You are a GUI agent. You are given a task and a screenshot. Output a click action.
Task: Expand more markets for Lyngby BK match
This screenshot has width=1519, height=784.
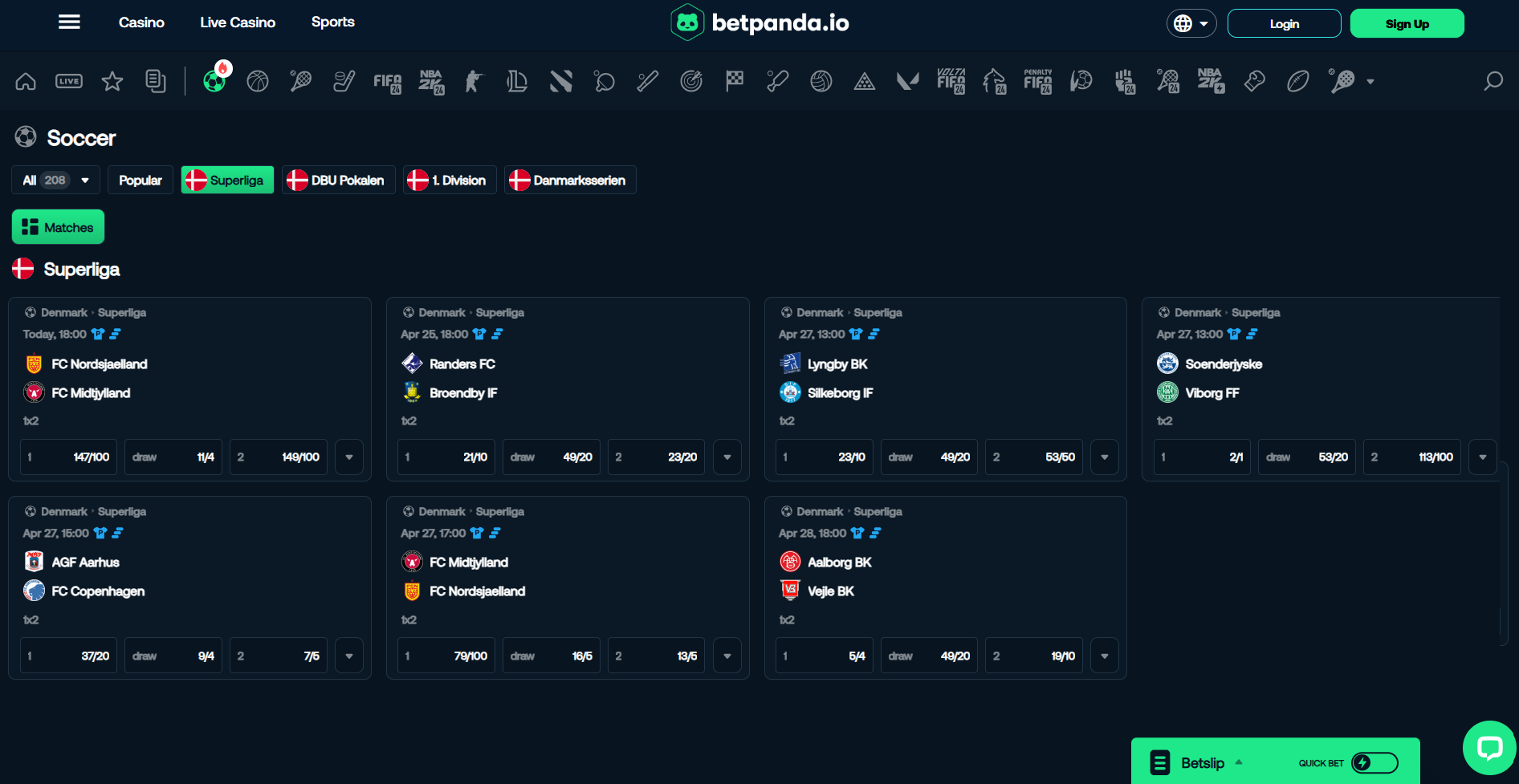point(1105,457)
